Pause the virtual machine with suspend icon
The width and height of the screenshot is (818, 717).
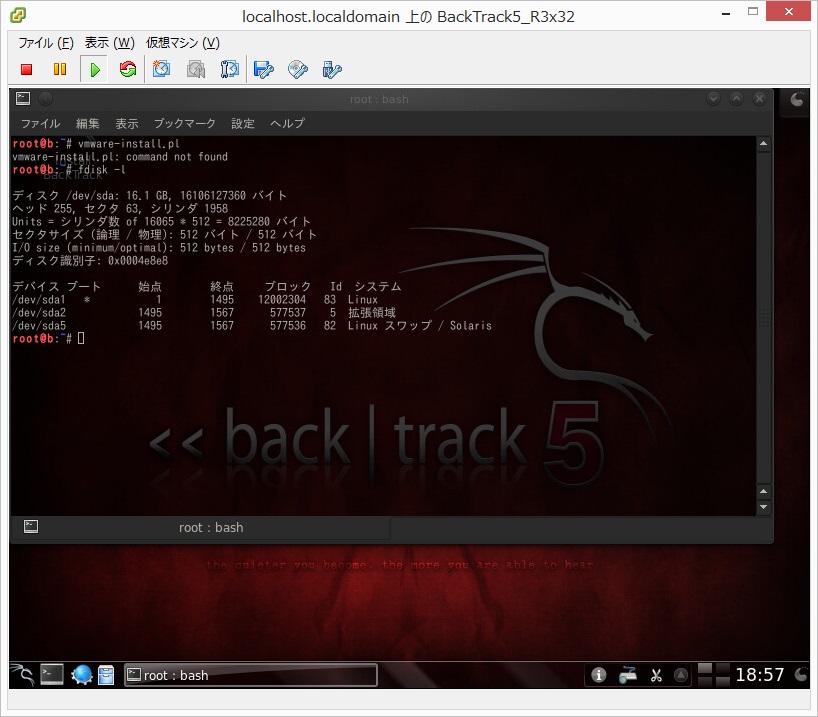pyautogui.click(x=60, y=69)
